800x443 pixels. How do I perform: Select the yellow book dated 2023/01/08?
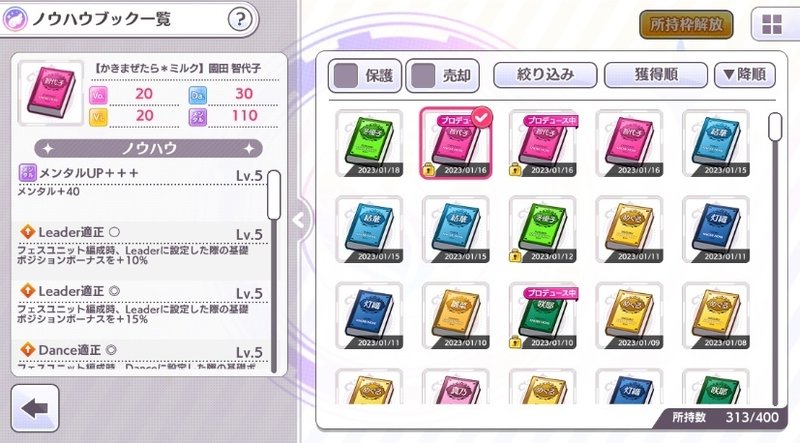point(716,316)
